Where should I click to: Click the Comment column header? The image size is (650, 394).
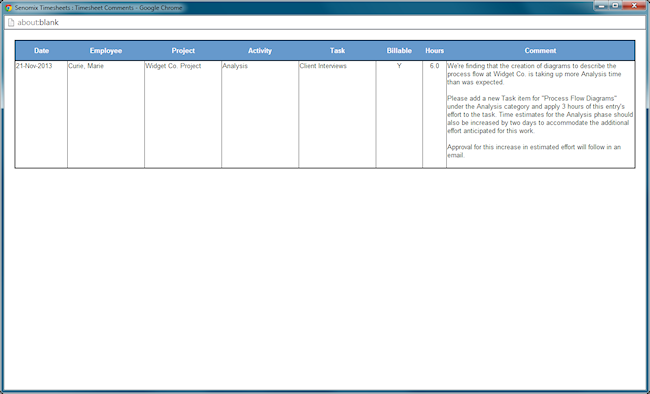click(x=540, y=51)
